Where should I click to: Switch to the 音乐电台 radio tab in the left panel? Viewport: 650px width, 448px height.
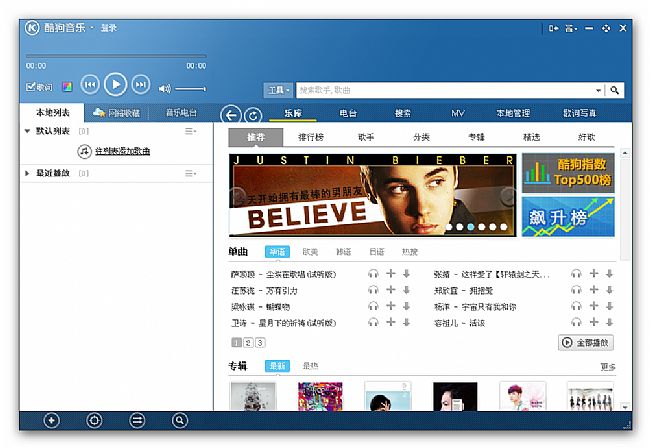tap(181, 112)
